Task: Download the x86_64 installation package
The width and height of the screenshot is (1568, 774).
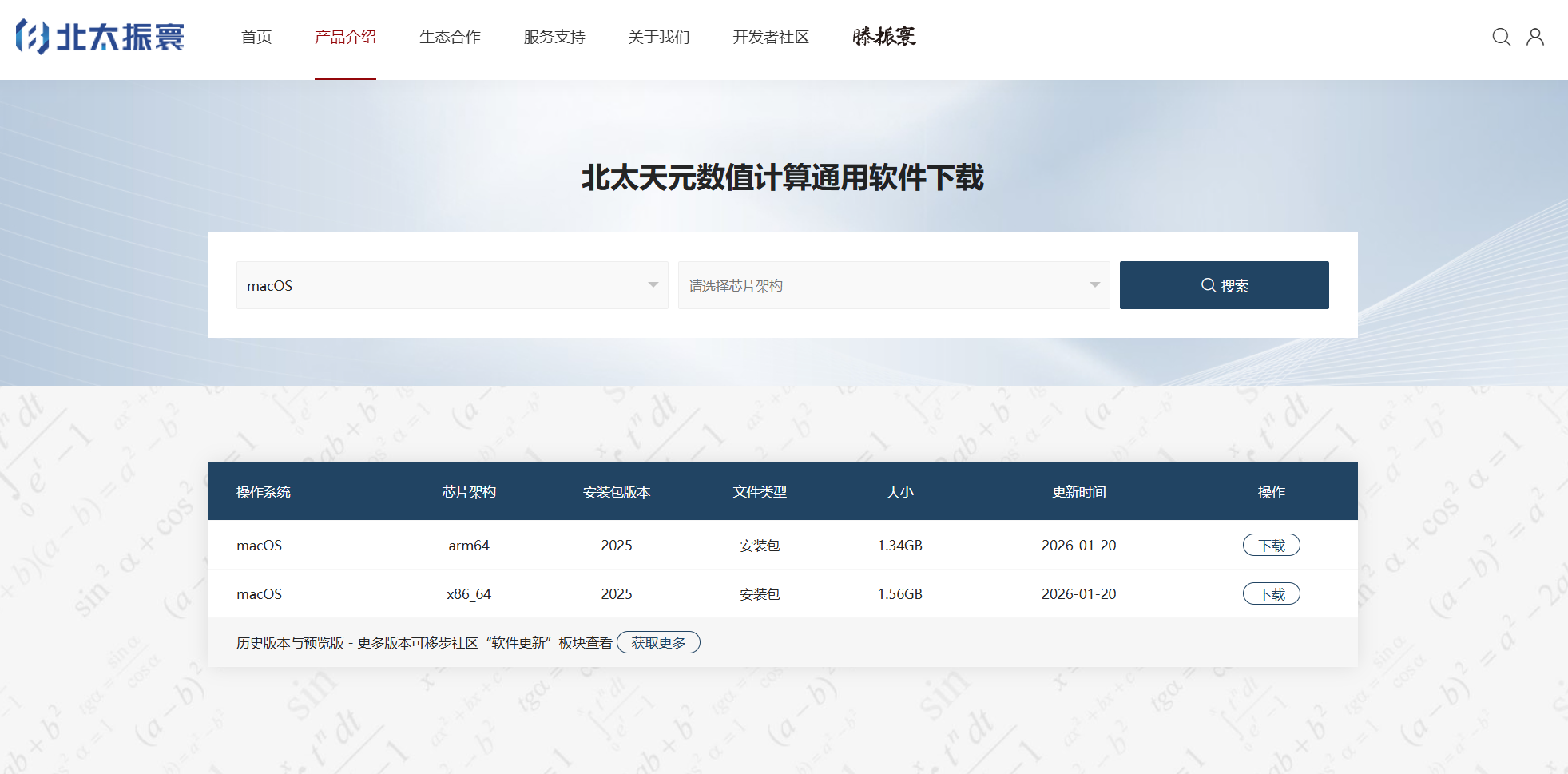Action: [x=1271, y=593]
